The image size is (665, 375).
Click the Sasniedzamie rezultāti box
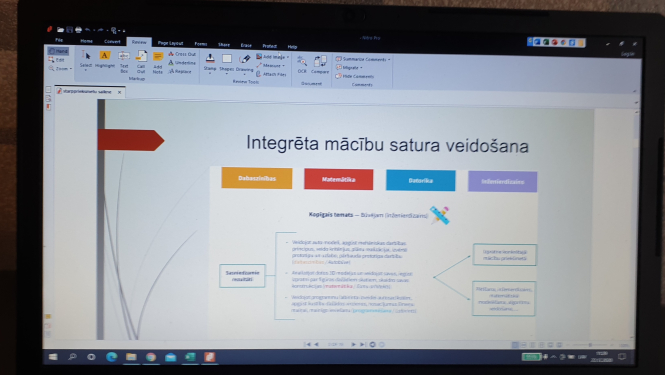point(242,276)
